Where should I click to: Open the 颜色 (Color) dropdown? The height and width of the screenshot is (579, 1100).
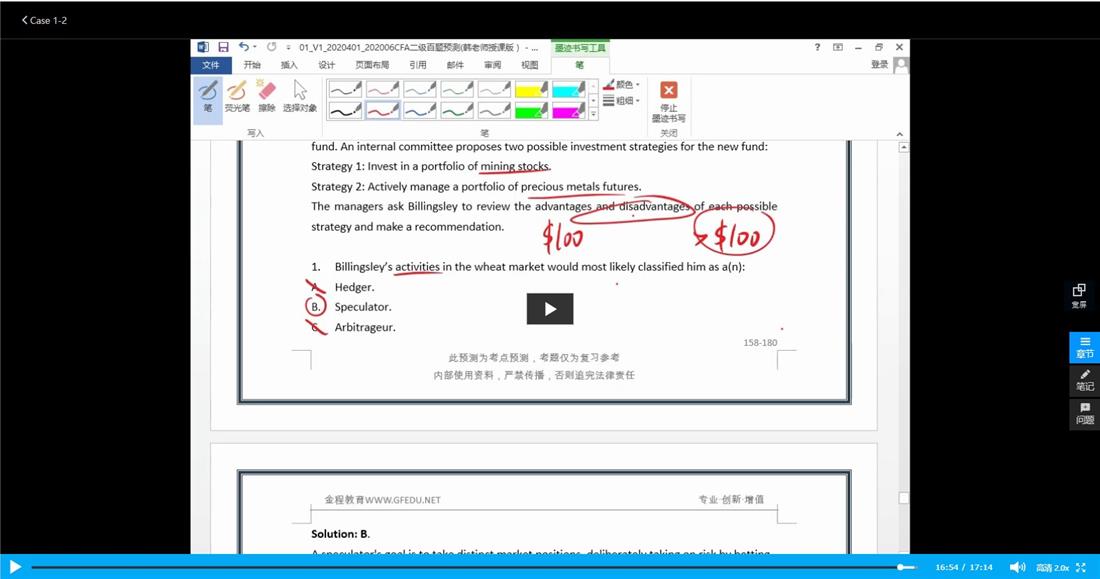click(622, 84)
